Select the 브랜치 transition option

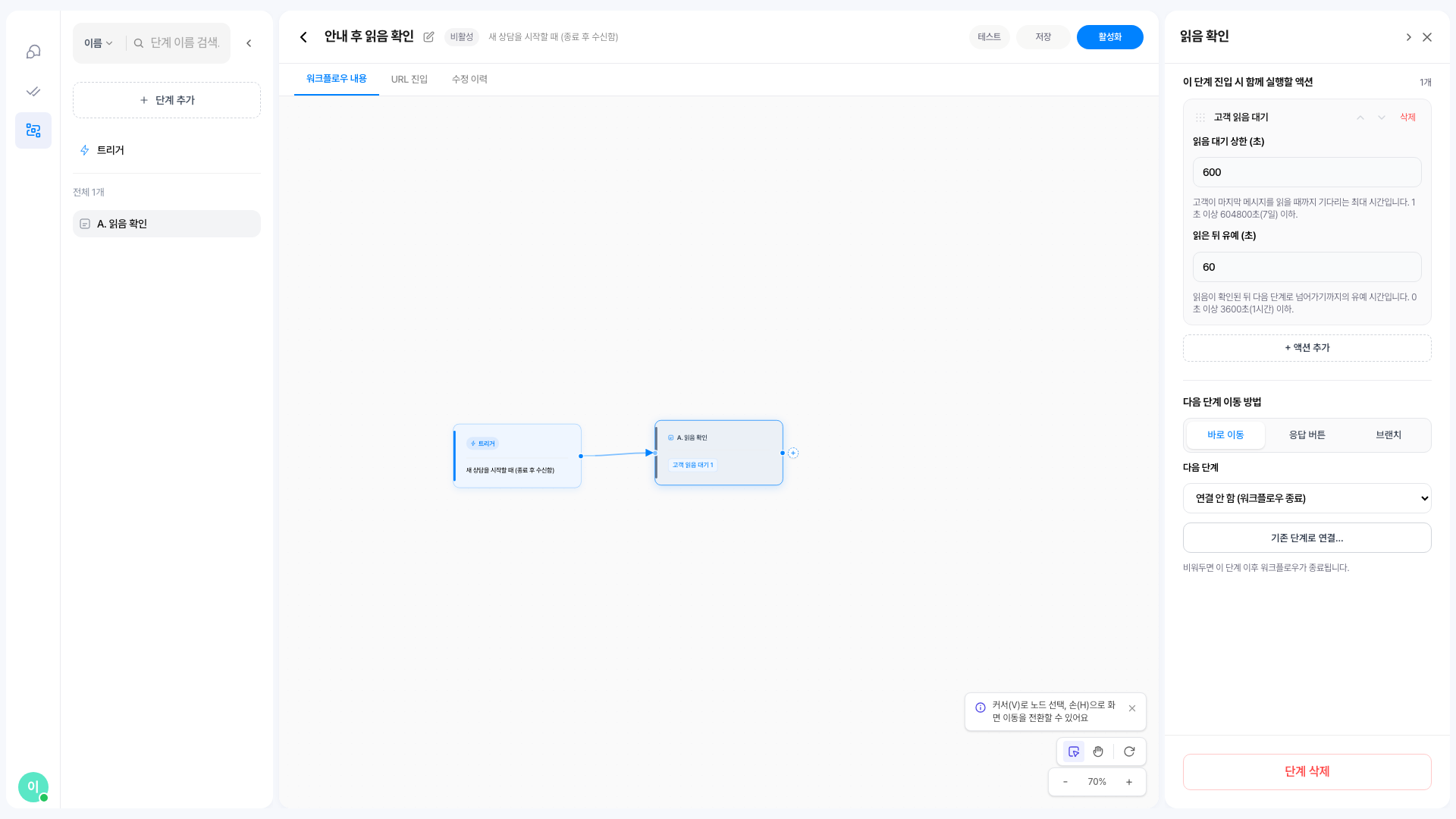click(x=1389, y=435)
